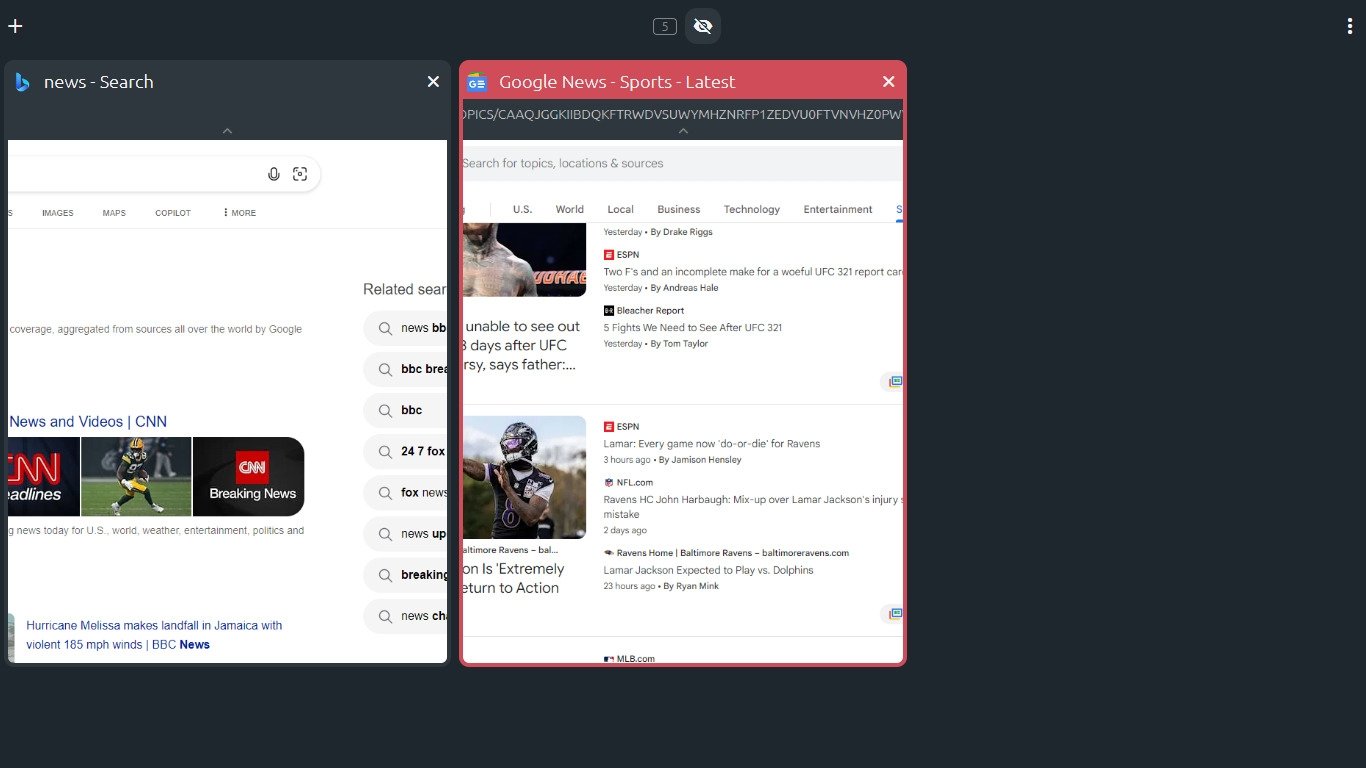Expand the Bing More menu
Image resolution: width=1366 pixels, height=768 pixels.
point(239,213)
